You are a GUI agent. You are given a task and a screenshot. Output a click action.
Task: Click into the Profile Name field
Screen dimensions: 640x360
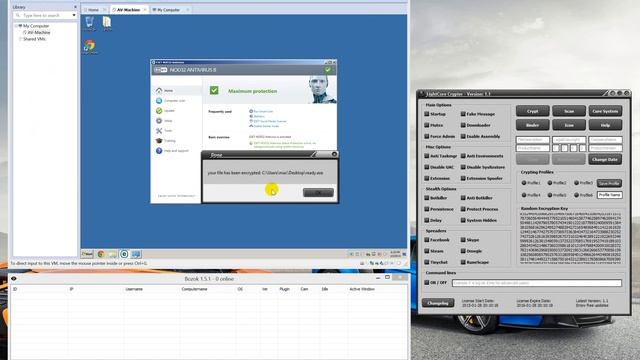[609, 195]
